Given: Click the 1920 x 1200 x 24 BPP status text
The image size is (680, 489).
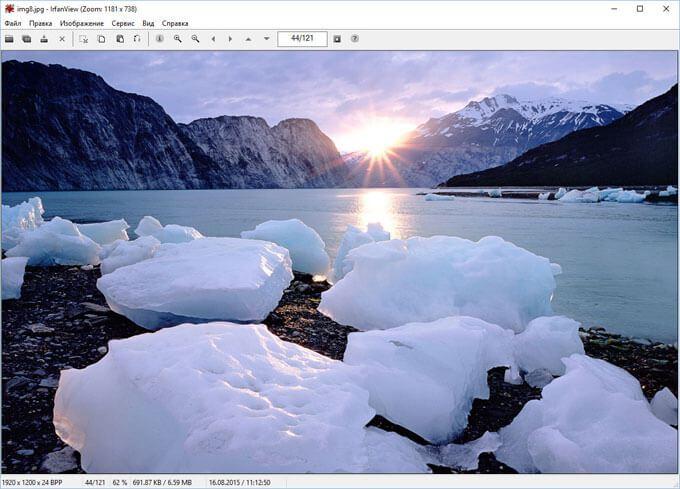Looking at the screenshot, I should coord(32,482).
